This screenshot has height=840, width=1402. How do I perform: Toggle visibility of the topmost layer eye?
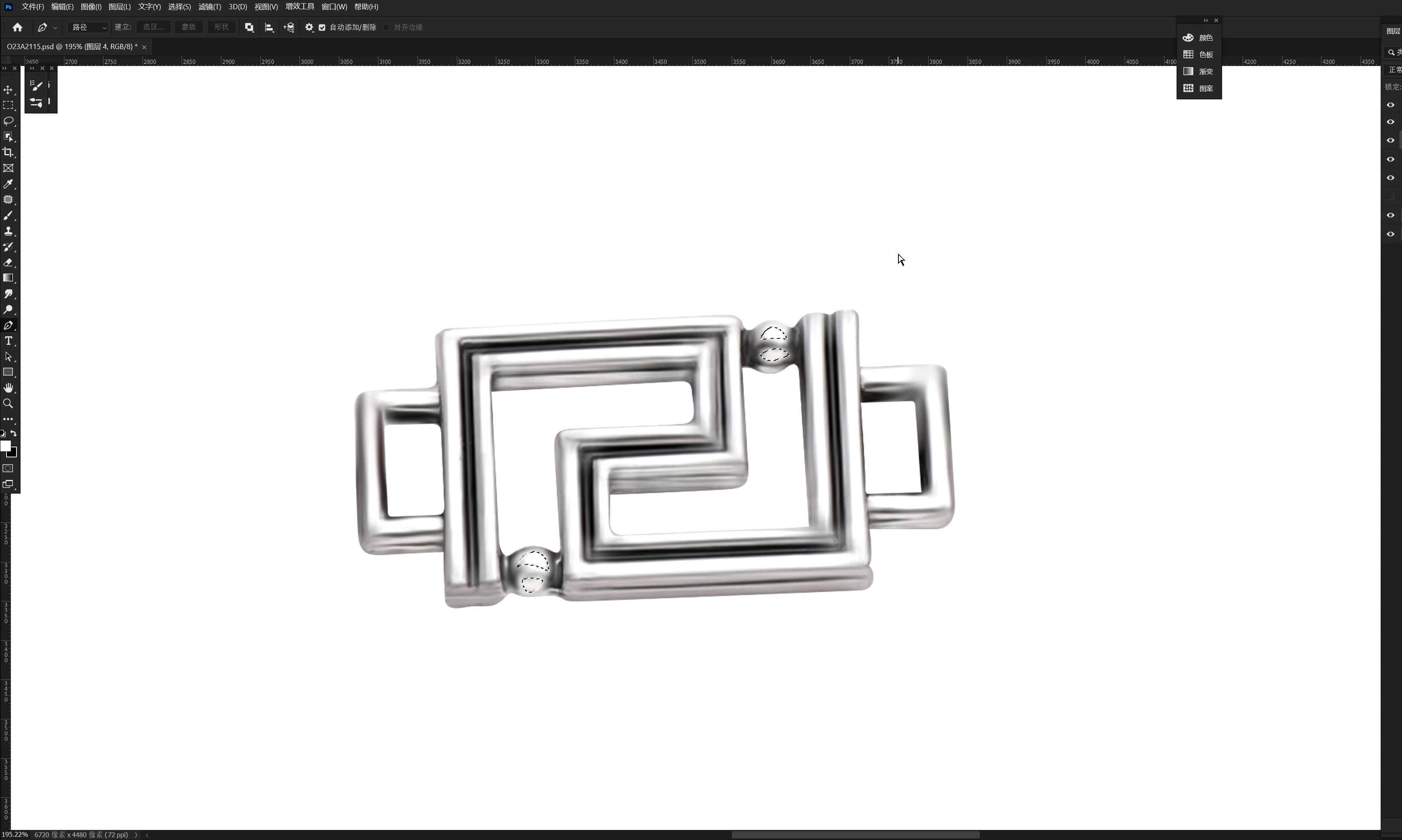tap(1390, 105)
